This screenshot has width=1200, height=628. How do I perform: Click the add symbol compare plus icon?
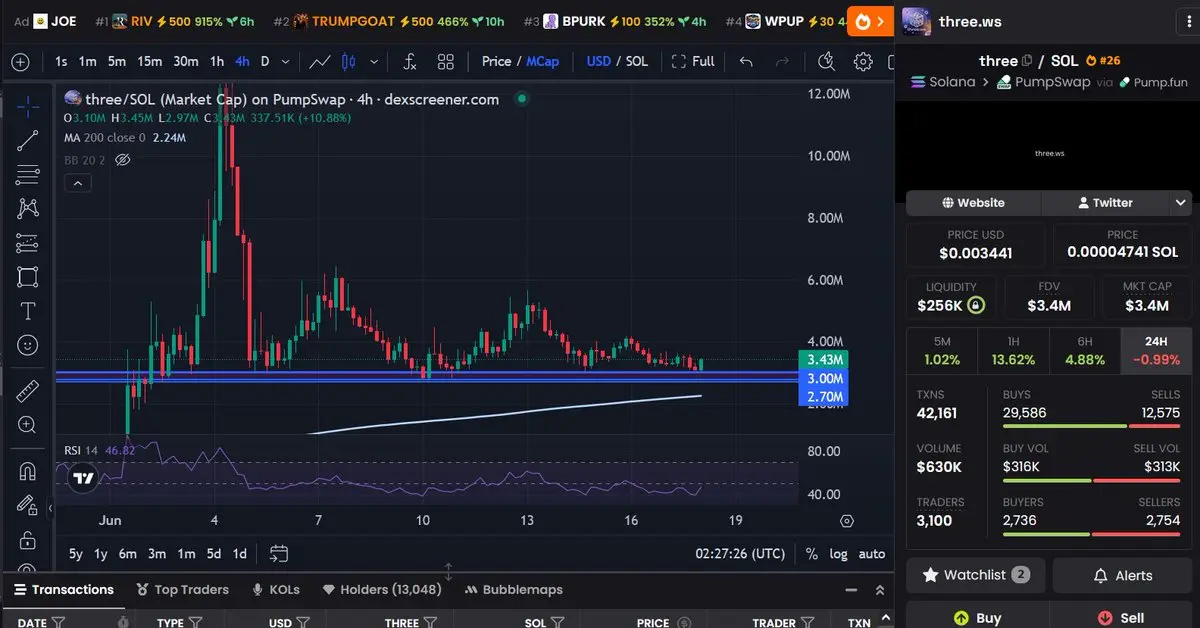point(20,62)
